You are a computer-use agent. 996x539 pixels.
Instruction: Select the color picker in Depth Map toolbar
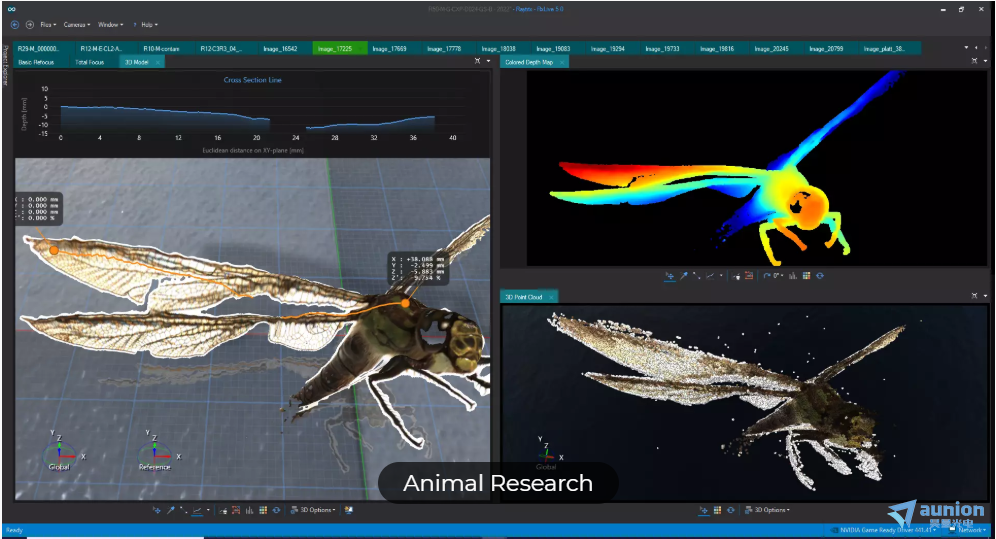click(684, 276)
